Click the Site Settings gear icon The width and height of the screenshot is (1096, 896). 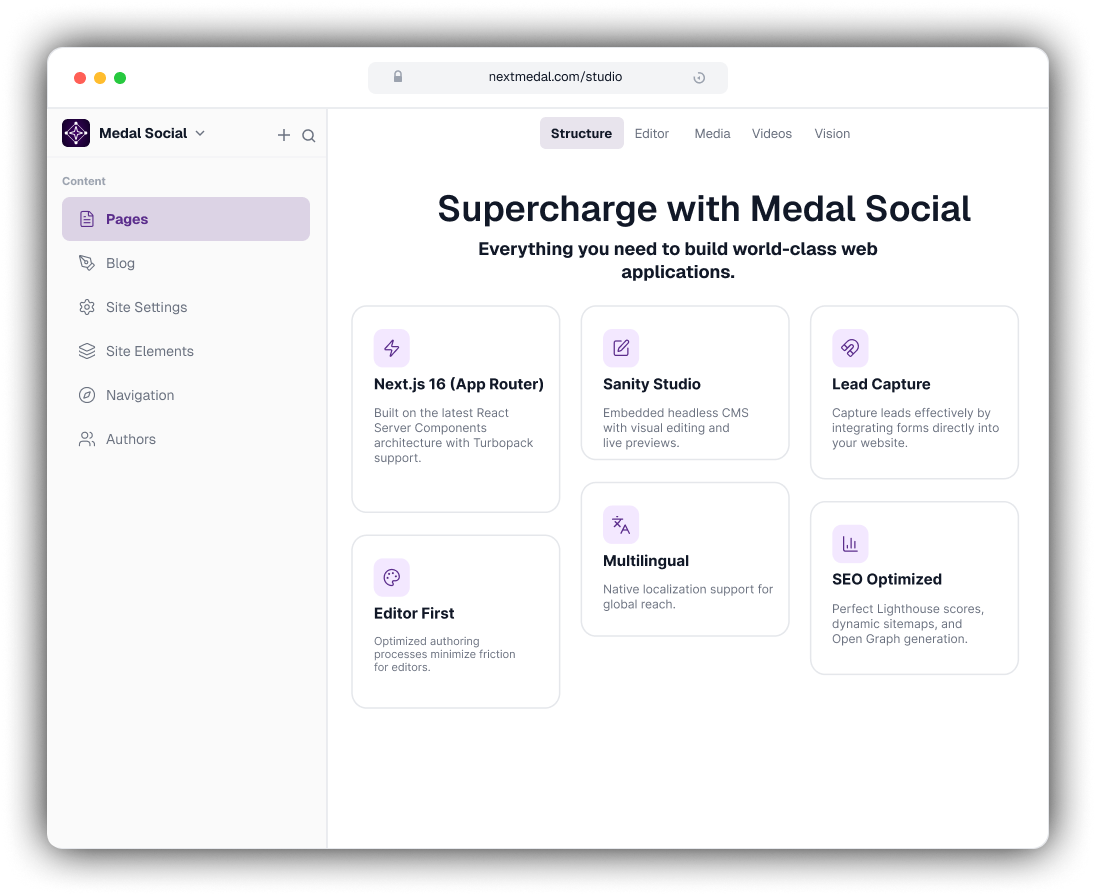[x=87, y=307]
